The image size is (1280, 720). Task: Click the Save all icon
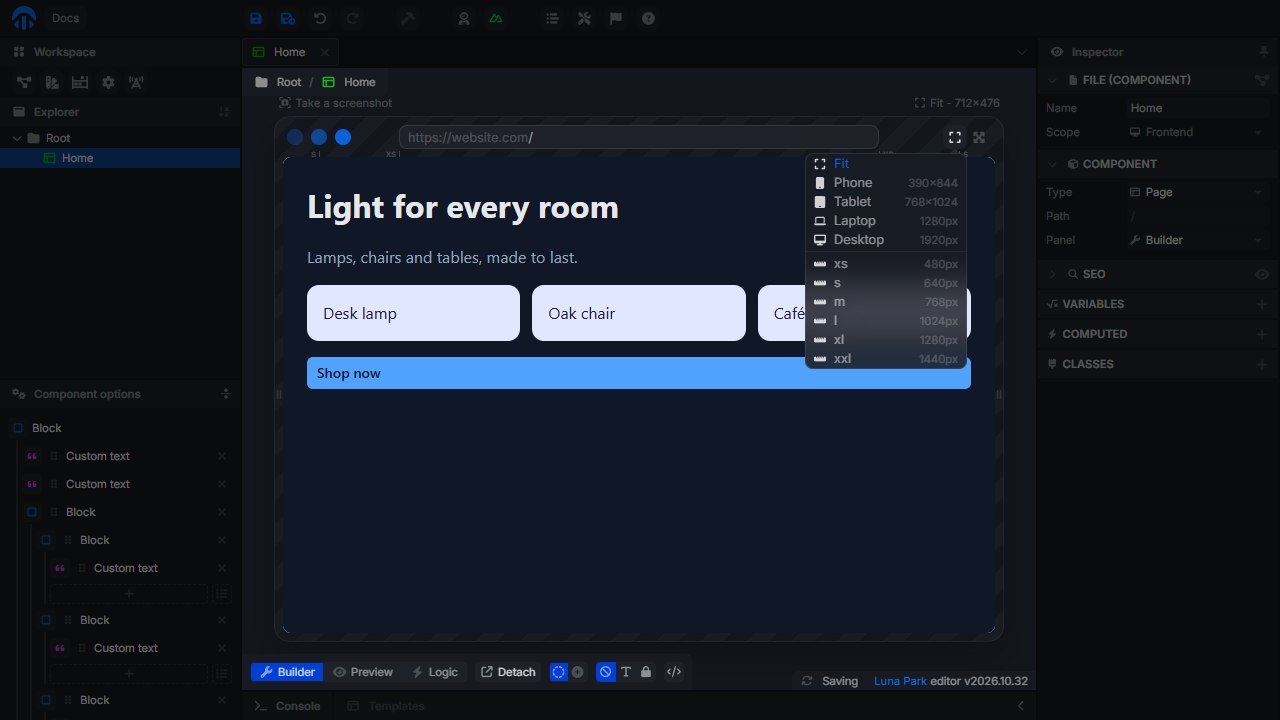tap(288, 18)
